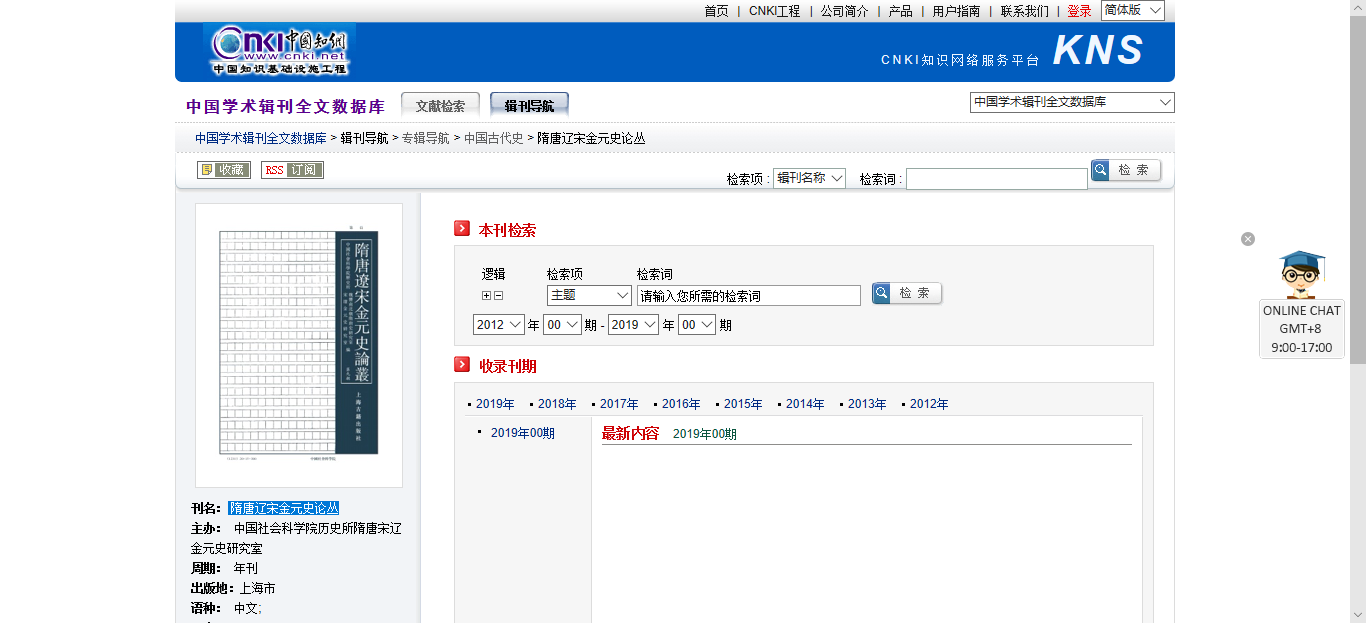Screen dimensions: 1366x623
Task: Click 专辑导航 in the breadcrumb
Action: [x=426, y=138]
